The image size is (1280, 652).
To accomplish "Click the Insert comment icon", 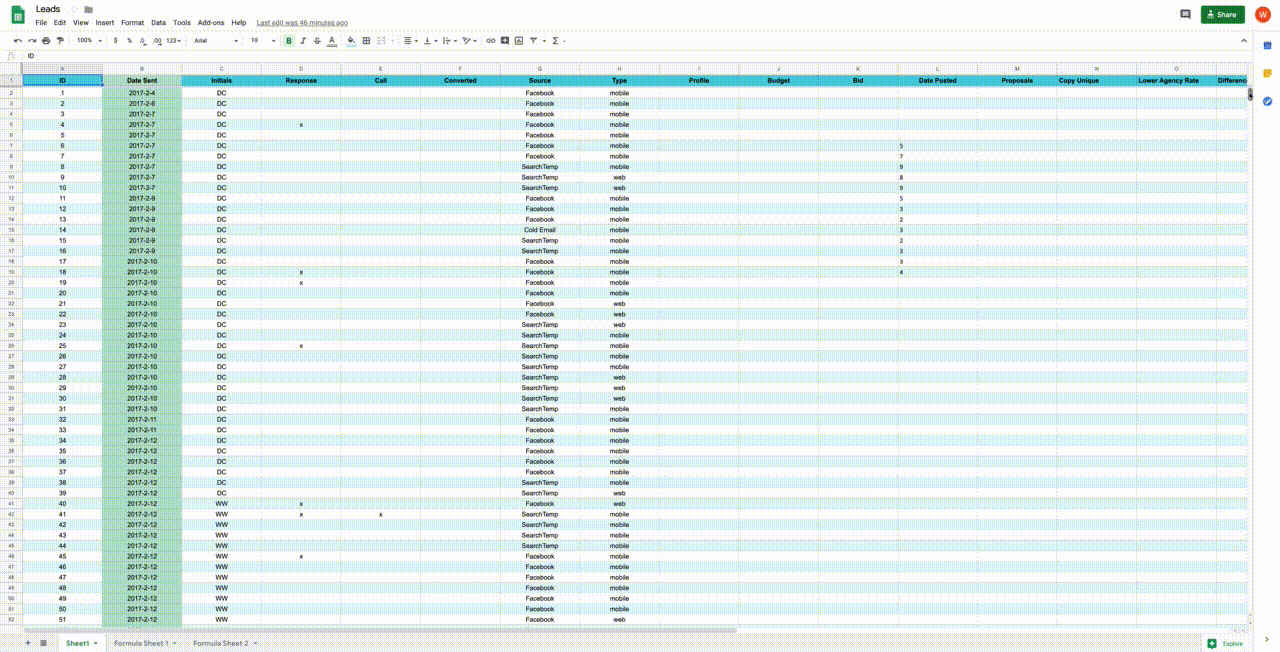I will tap(504, 41).
